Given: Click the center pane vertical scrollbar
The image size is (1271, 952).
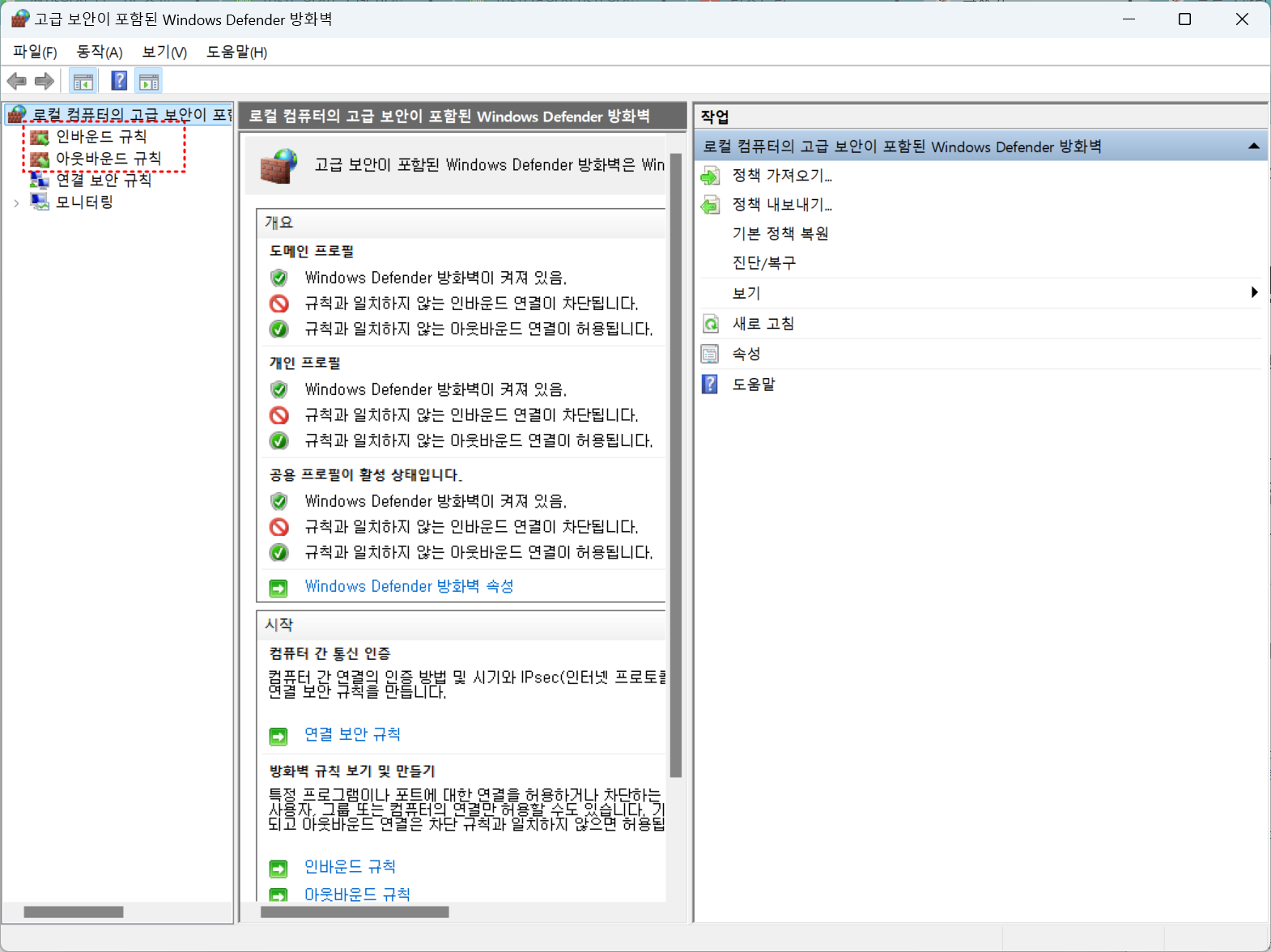Looking at the screenshot, I should pos(676,465).
